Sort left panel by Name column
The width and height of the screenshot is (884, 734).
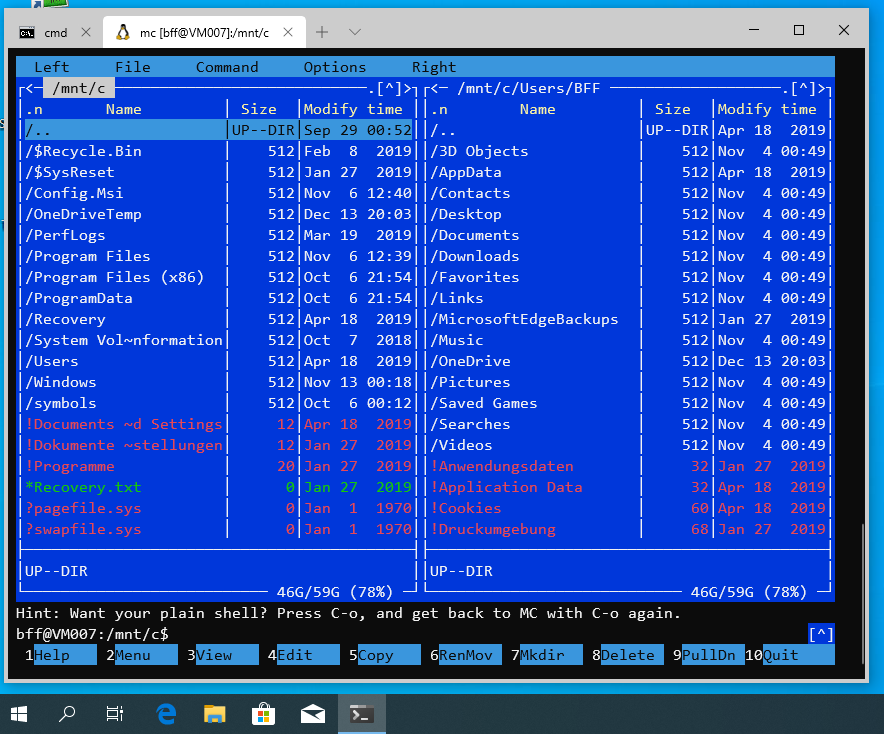coord(123,109)
